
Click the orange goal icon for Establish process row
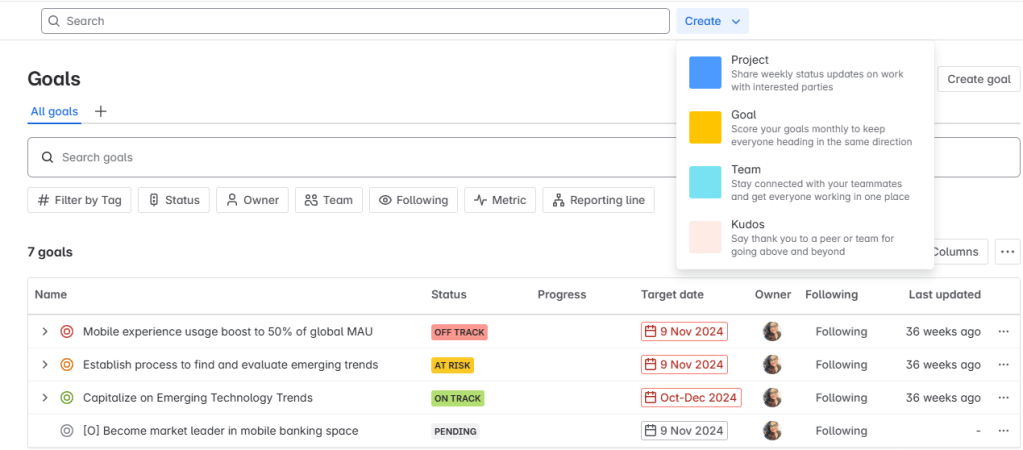67,365
